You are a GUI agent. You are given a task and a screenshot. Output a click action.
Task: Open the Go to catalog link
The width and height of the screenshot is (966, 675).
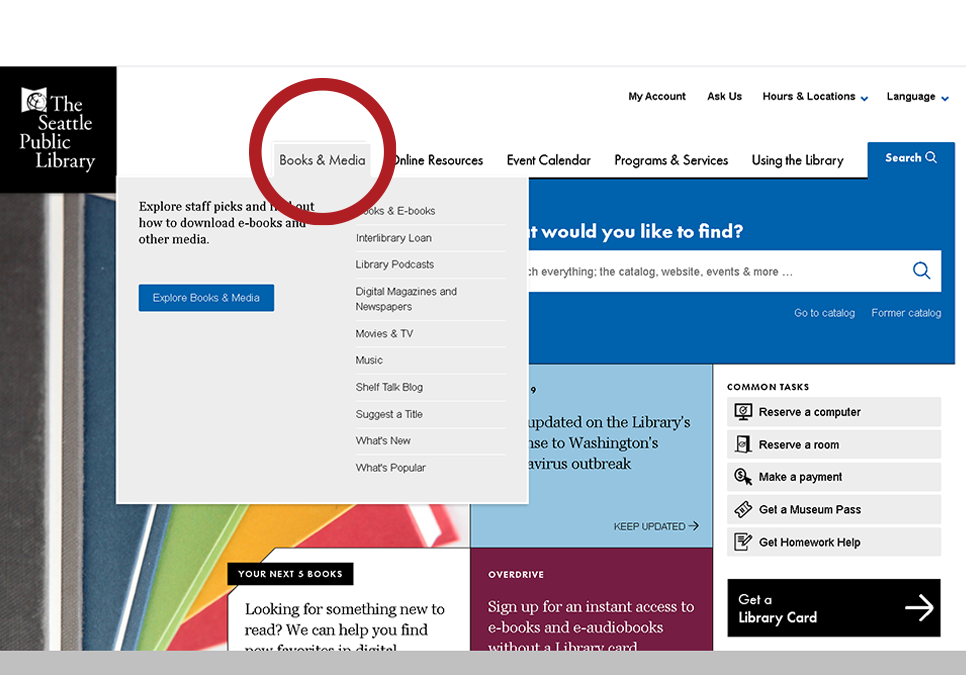tap(824, 312)
